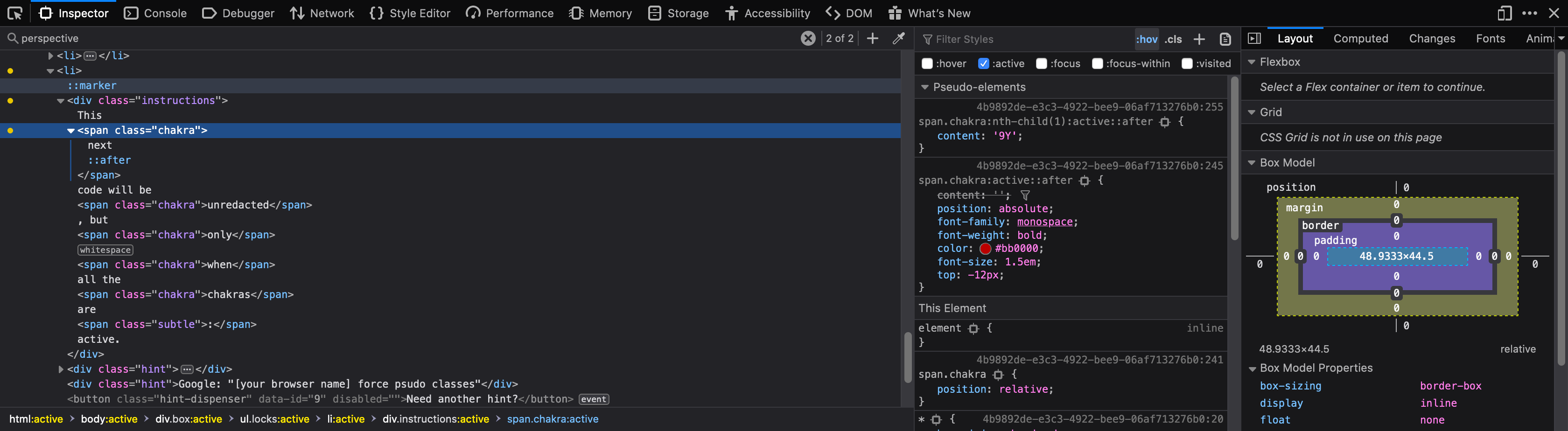Viewport: 1568px width, 431px height.
Task: Switch to the Fonts tab
Action: [x=1490, y=38]
